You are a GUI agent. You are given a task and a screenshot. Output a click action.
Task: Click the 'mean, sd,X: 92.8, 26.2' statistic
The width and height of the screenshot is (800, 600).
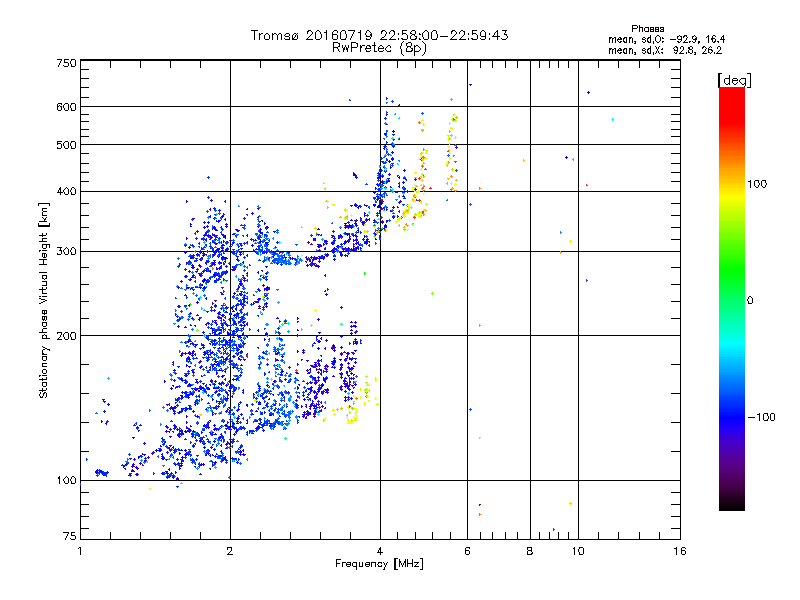(x=665, y=50)
